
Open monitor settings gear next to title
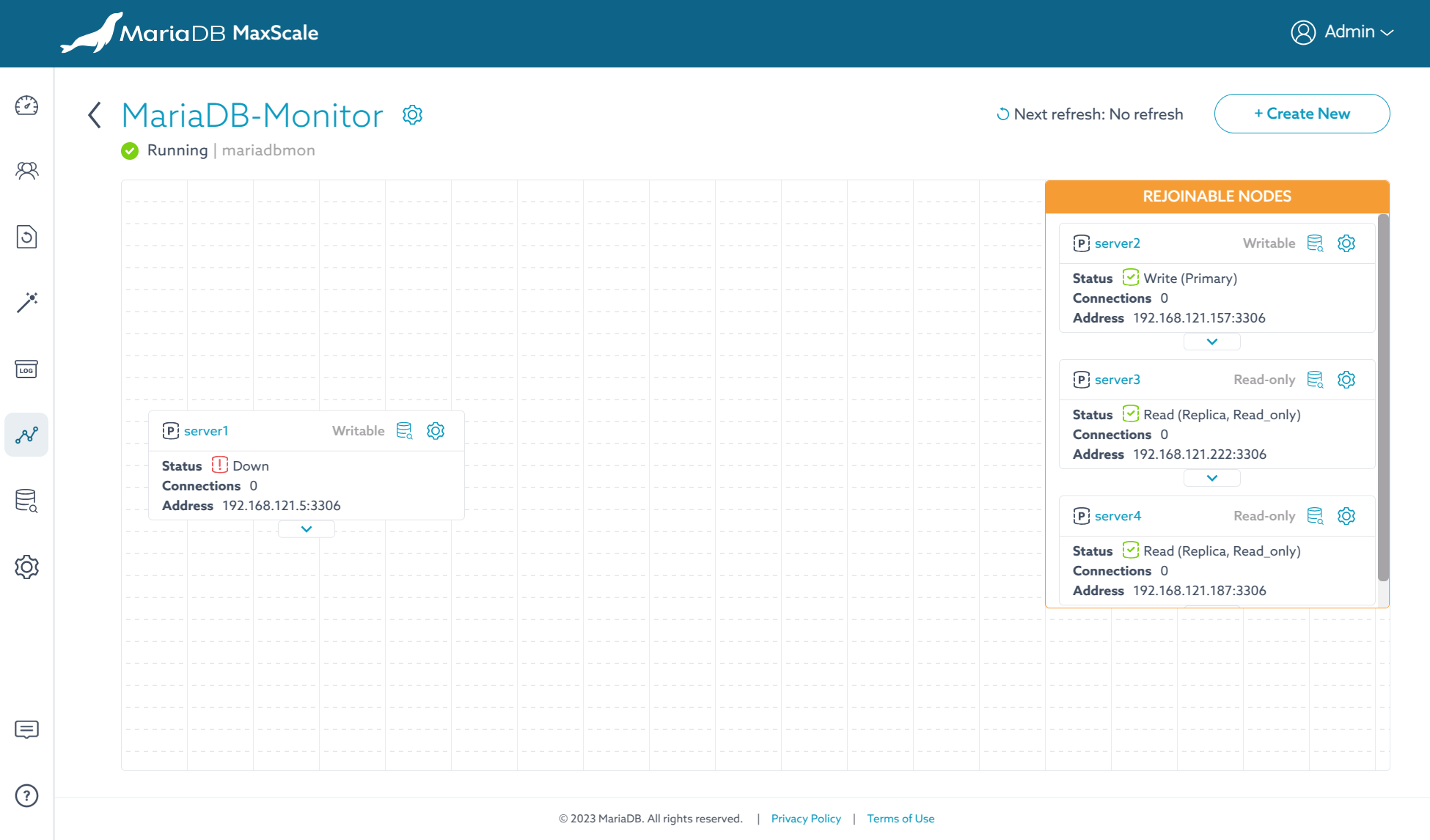coord(412,115)
